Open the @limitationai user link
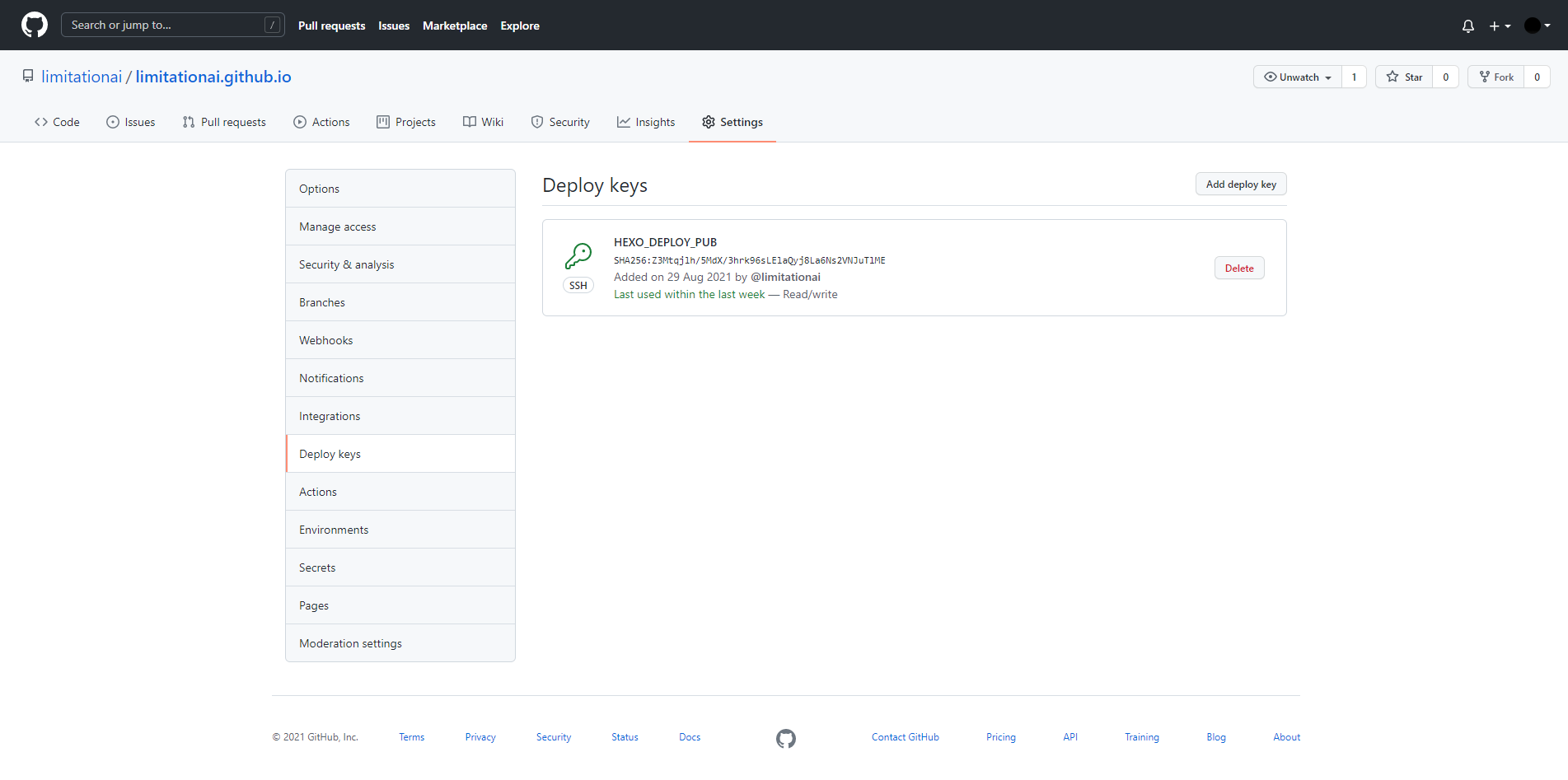The width and height of the screenshot is (1568, 780). 785,277
